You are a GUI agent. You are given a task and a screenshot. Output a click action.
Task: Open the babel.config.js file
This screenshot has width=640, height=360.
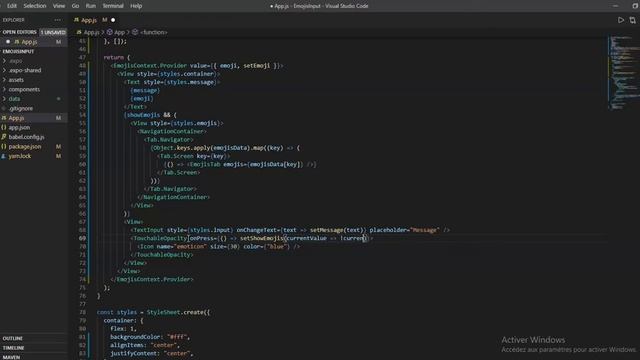point(26,137)
